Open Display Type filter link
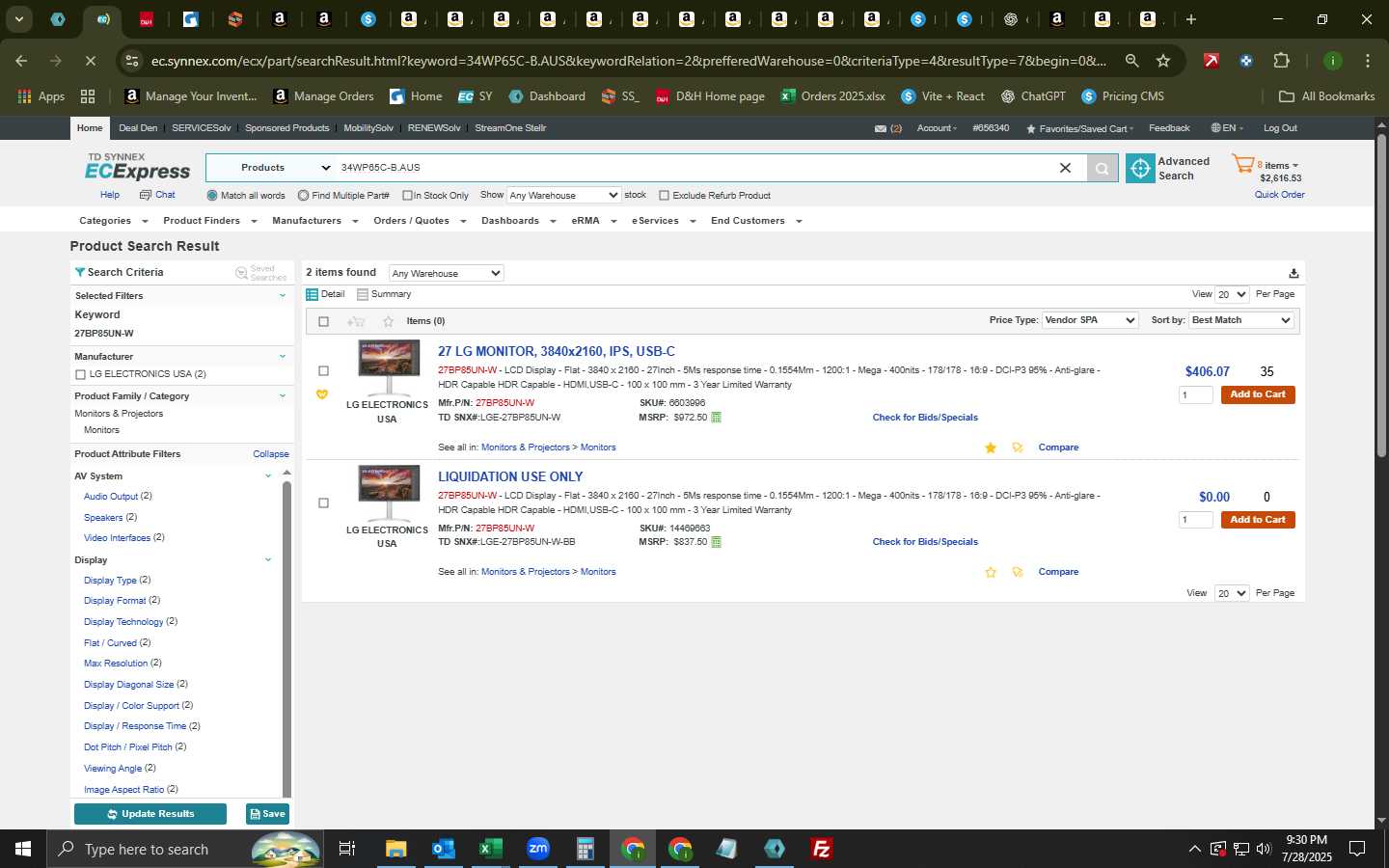Screen dimensions: 1389x868 (110, 581)
